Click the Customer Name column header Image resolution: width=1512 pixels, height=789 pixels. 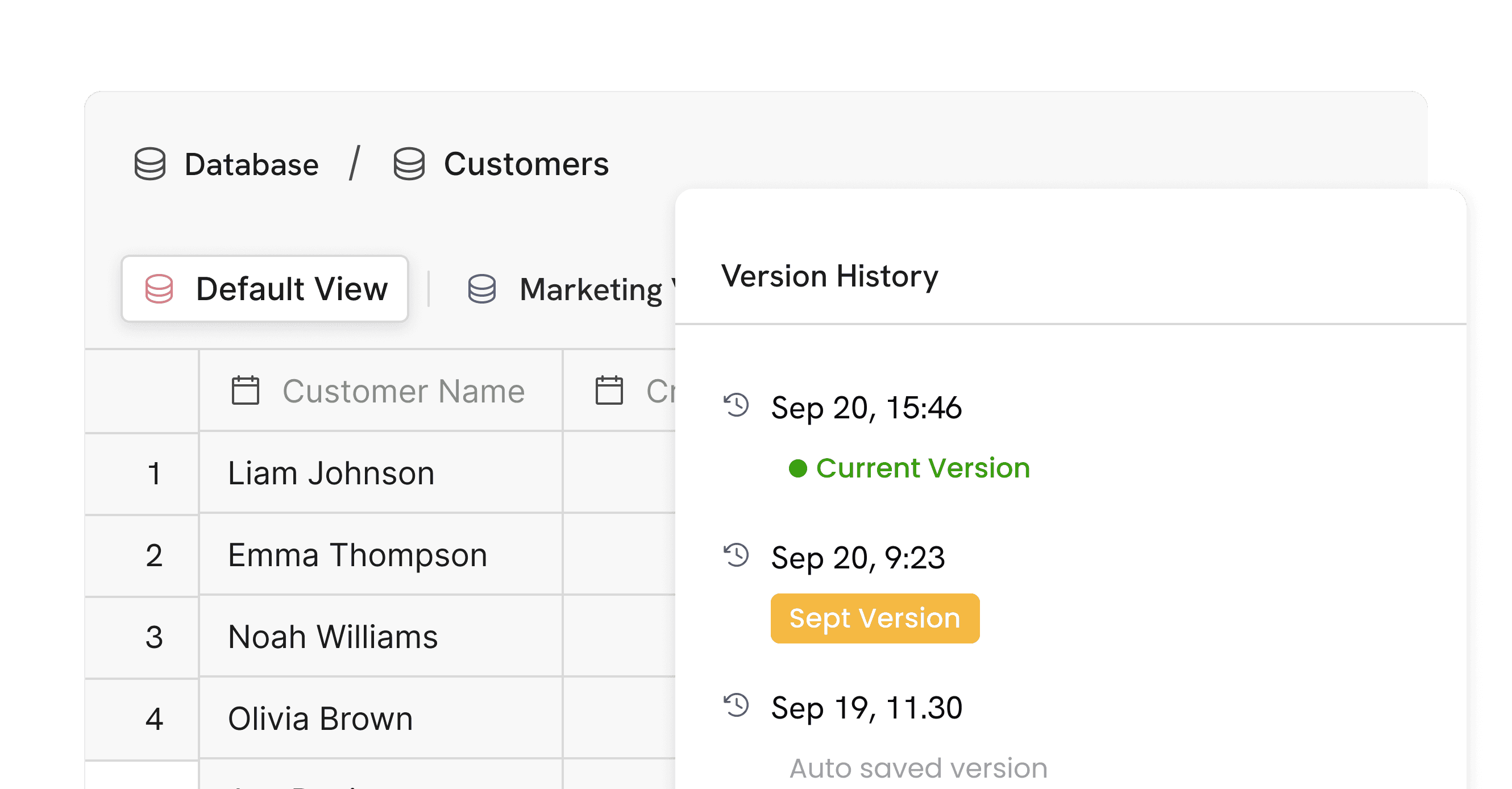click(x=403, y=391)
